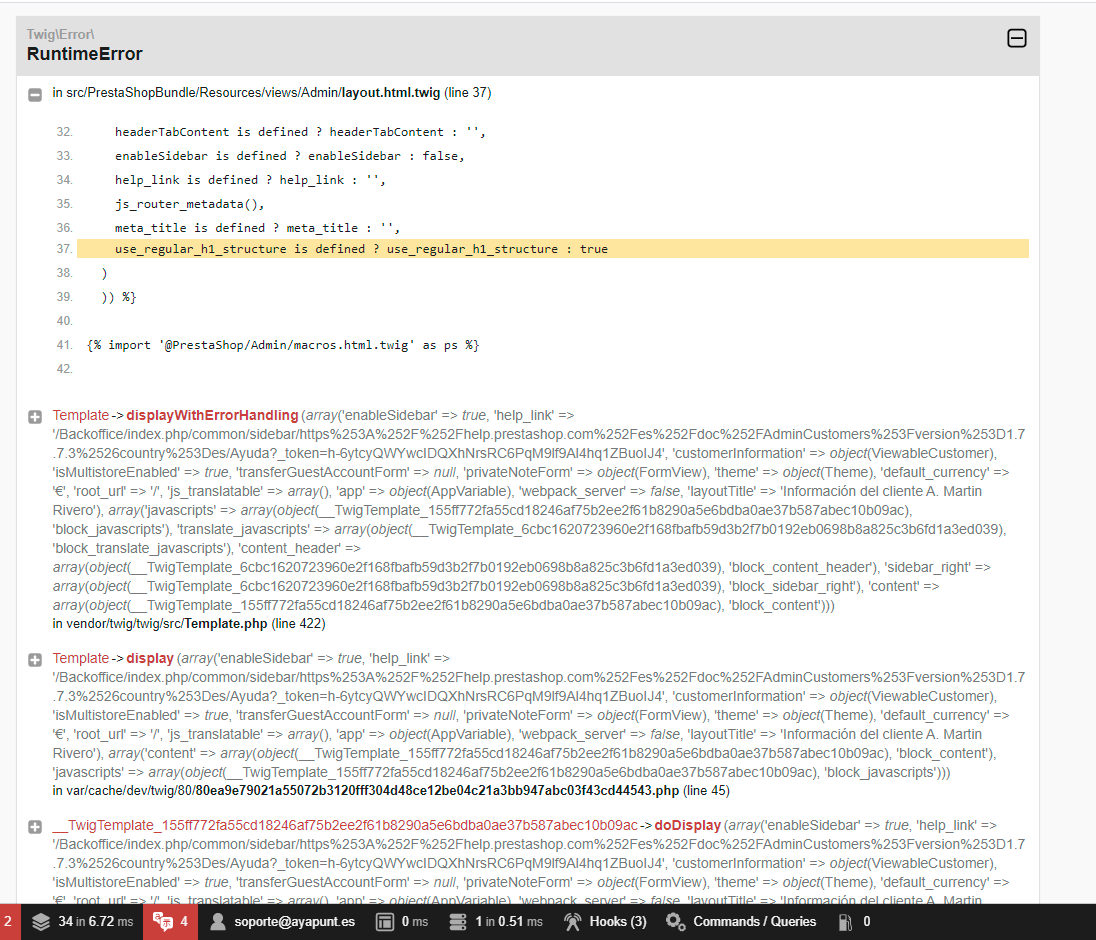This screenshot has height=940, width=1096.
Task: Click the doDisplay method name
Action: [x=687, y=825]
